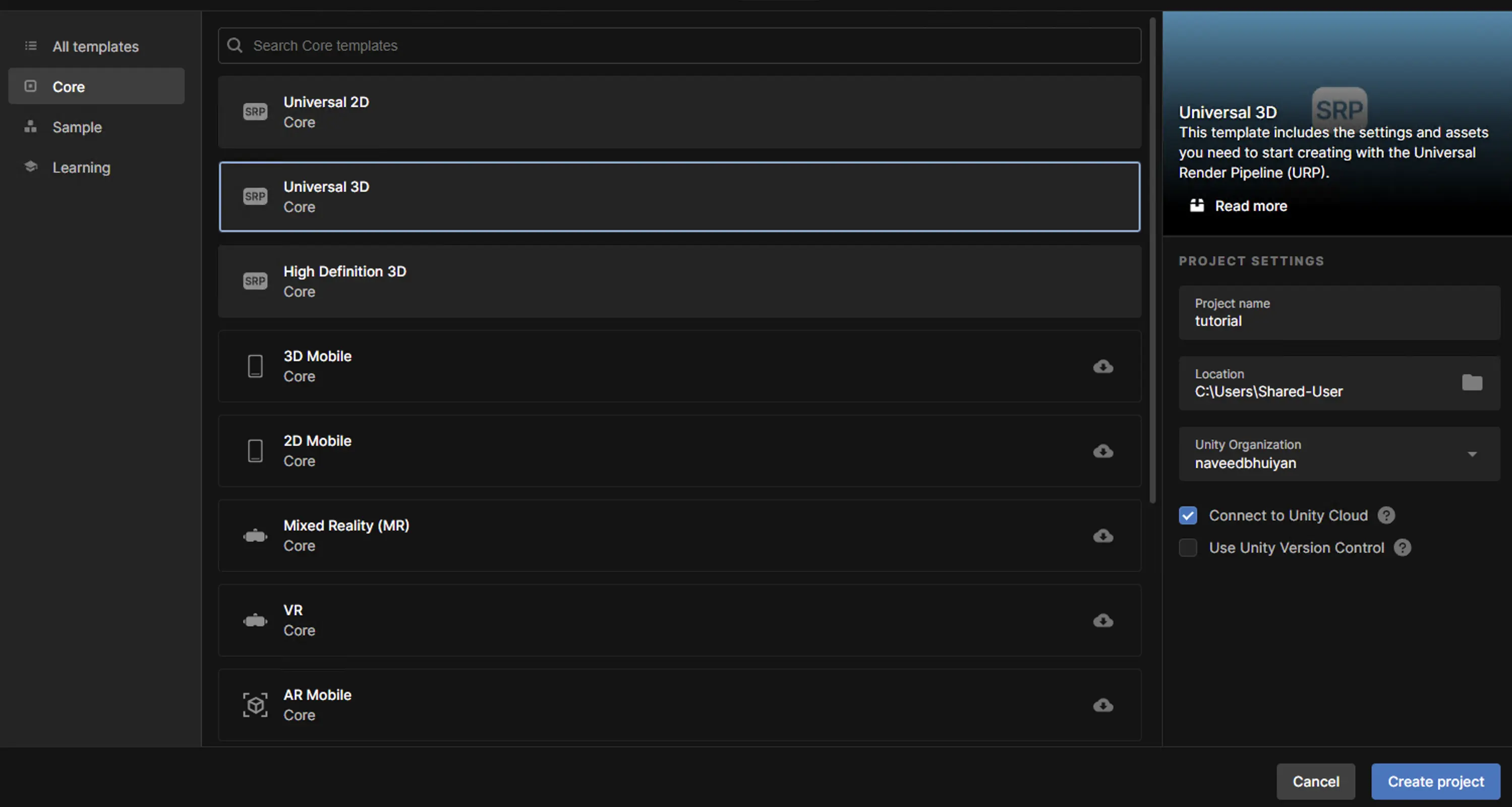The image size is (1512, 807).
Task: Open the Learning templates category
Action: click(x=81, y=168)
